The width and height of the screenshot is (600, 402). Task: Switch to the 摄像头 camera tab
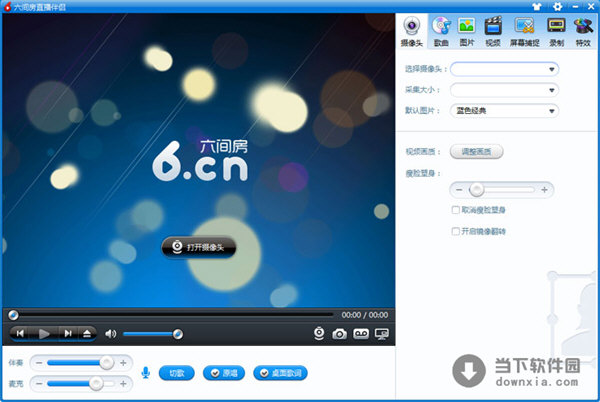click(x=412, y=32)
